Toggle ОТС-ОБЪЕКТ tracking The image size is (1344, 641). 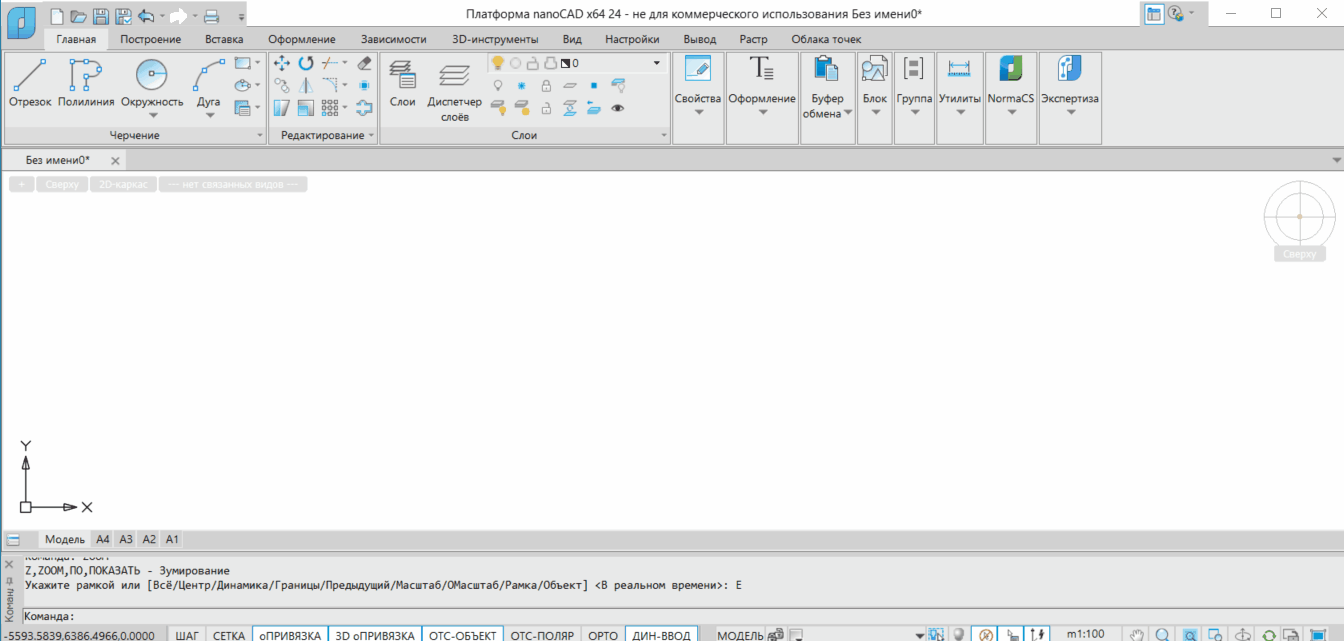462,635
